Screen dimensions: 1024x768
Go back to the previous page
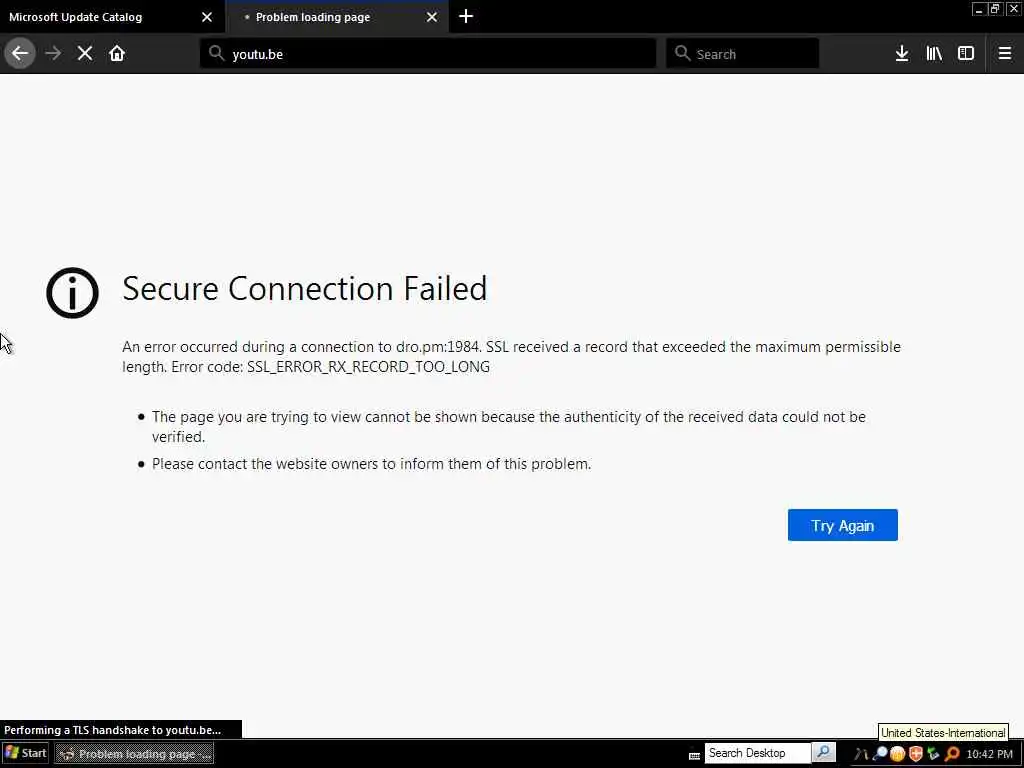20,53
